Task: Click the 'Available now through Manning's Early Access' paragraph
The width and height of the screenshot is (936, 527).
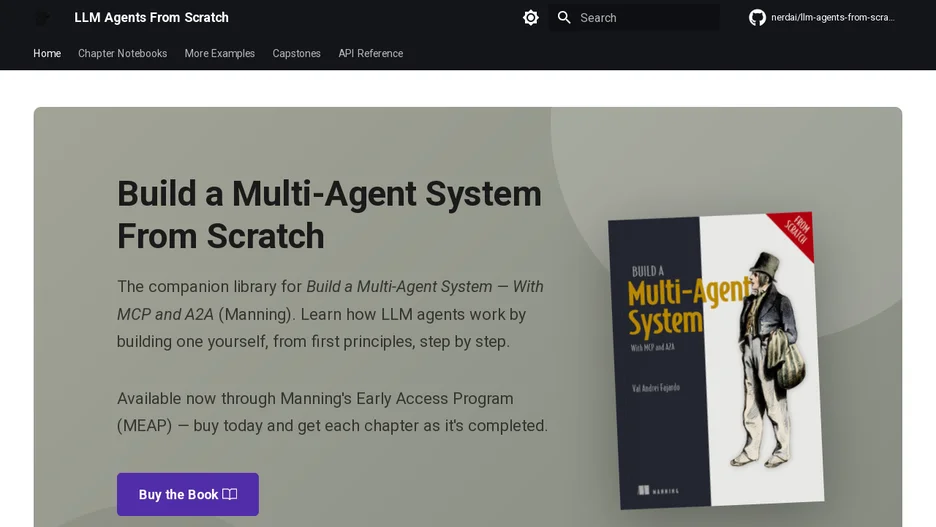Action: click(x=332, y=412)
